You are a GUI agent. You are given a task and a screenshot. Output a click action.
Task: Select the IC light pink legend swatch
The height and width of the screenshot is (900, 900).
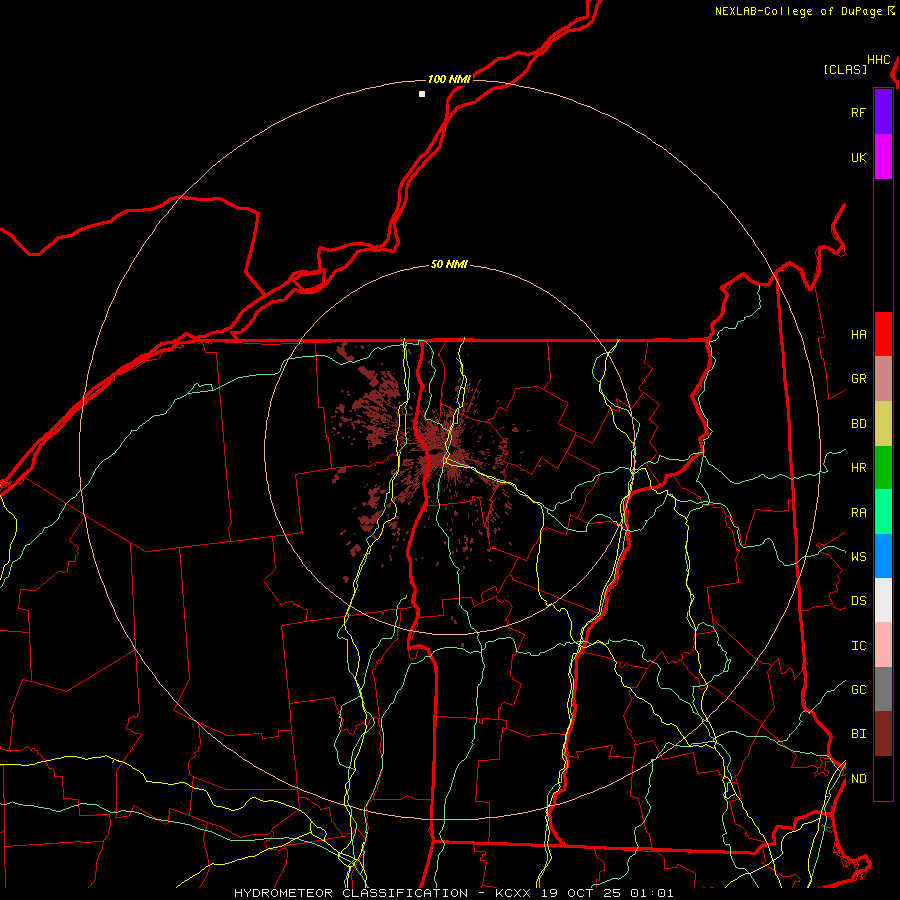click(883, 645)
